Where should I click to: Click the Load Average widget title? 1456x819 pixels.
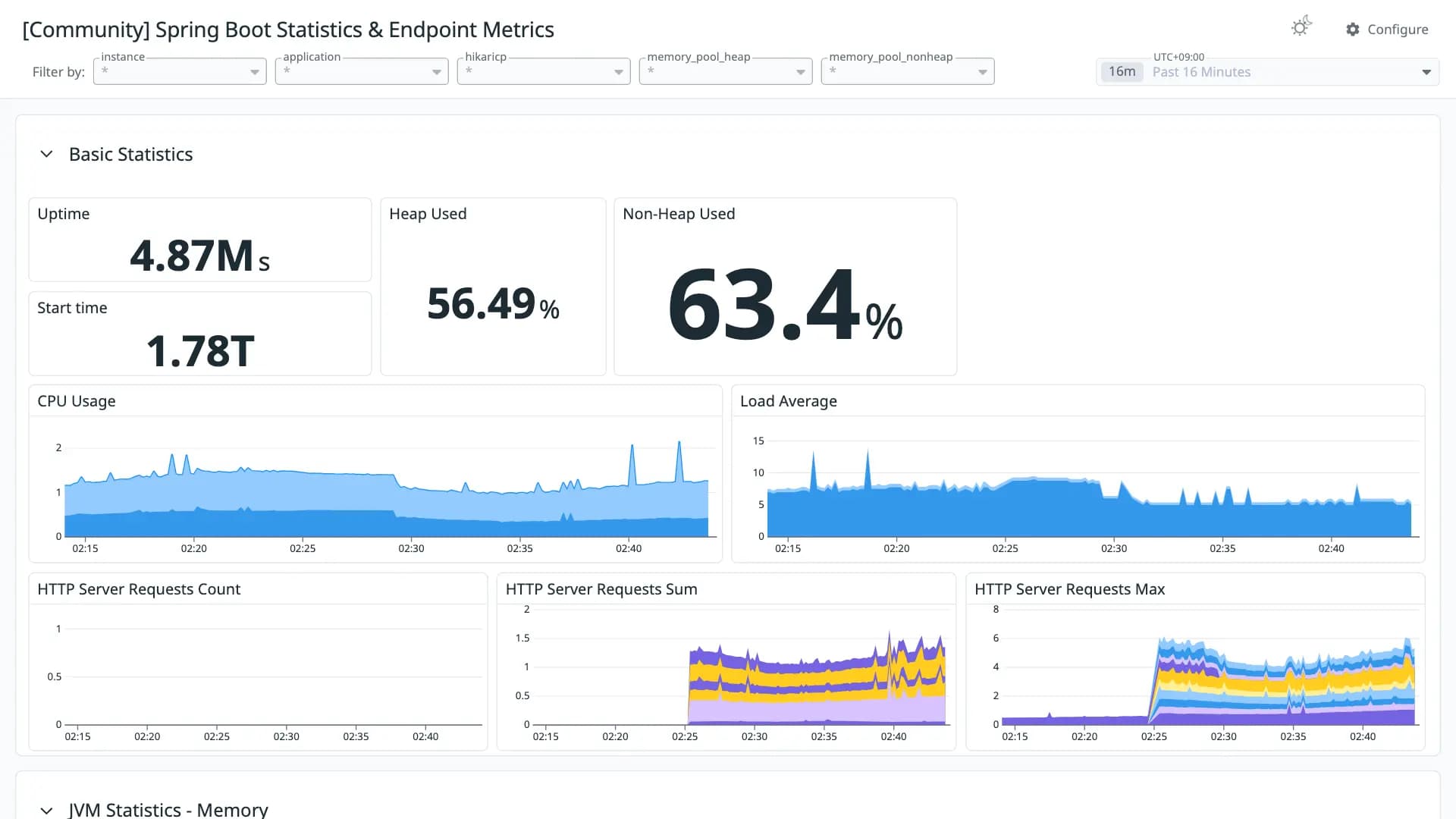click(789, 401)
